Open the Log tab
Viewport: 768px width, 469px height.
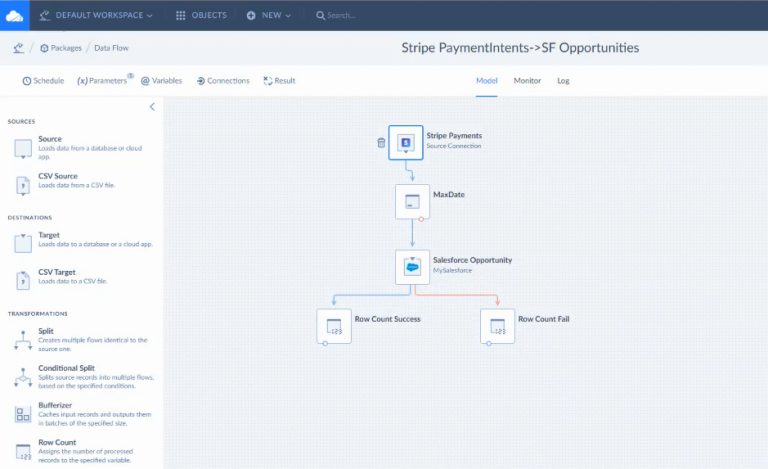[563, 80]
